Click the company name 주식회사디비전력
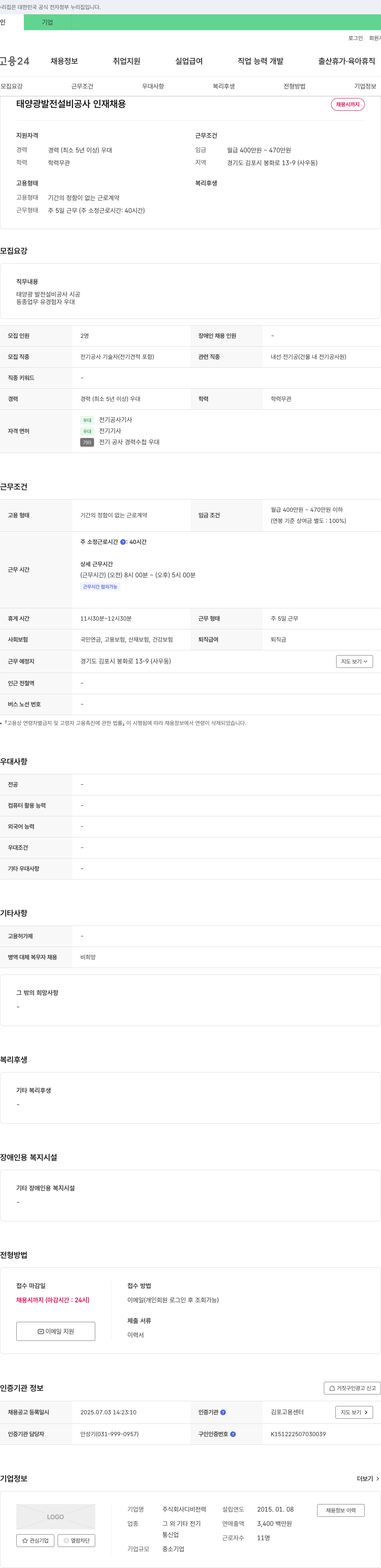This screenshot has height=1568, width=381. pos(184,1510)
